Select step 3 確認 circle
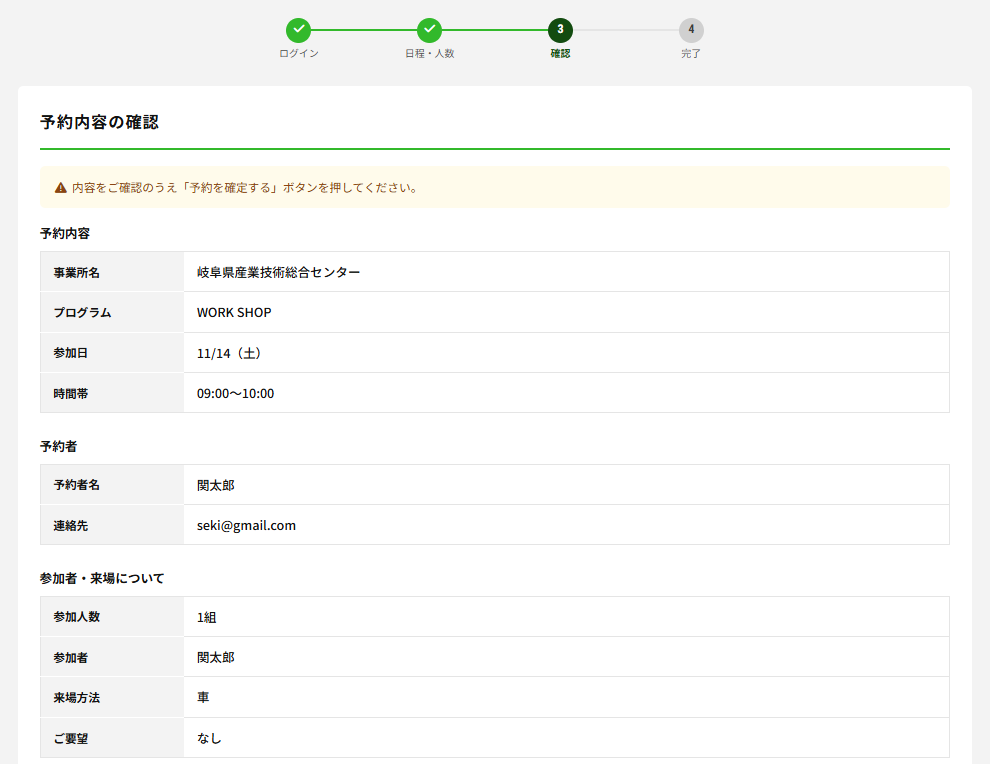Screen dimensions: 990x764 tap(560, 30)
